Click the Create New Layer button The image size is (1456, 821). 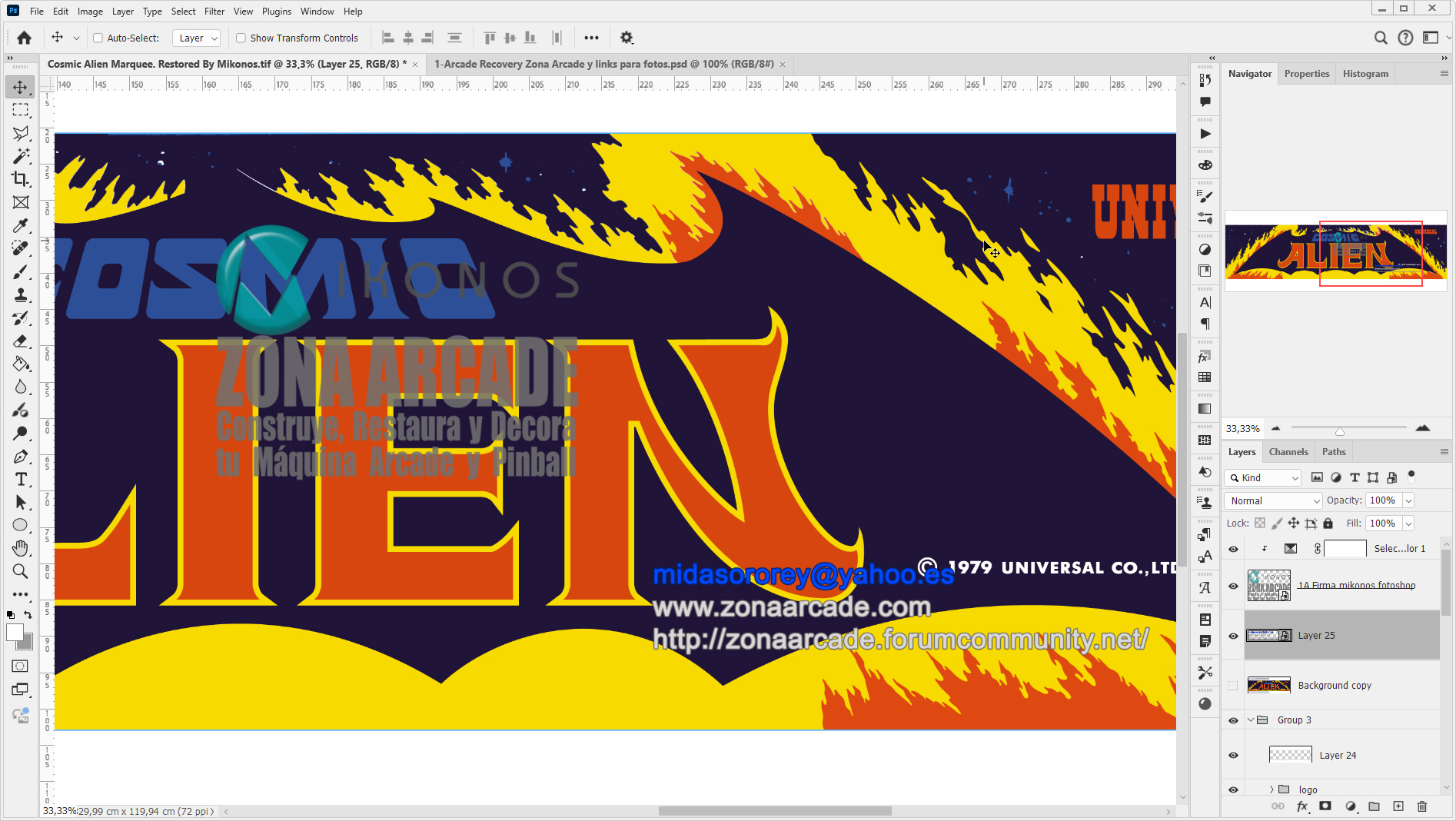coord(1398,806)
